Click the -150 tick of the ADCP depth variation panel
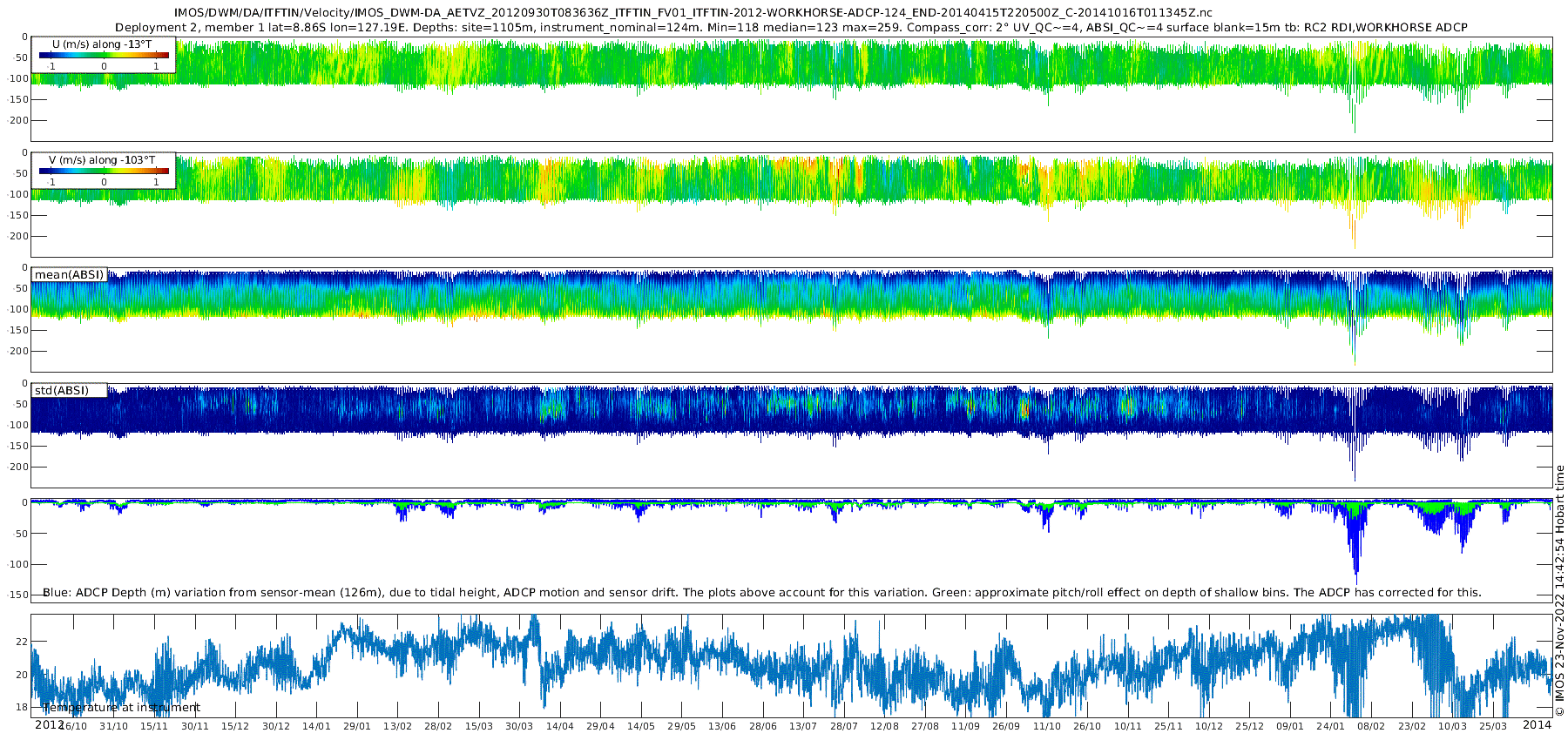The width and height of the screenshot is (1568, 740). 17,595
